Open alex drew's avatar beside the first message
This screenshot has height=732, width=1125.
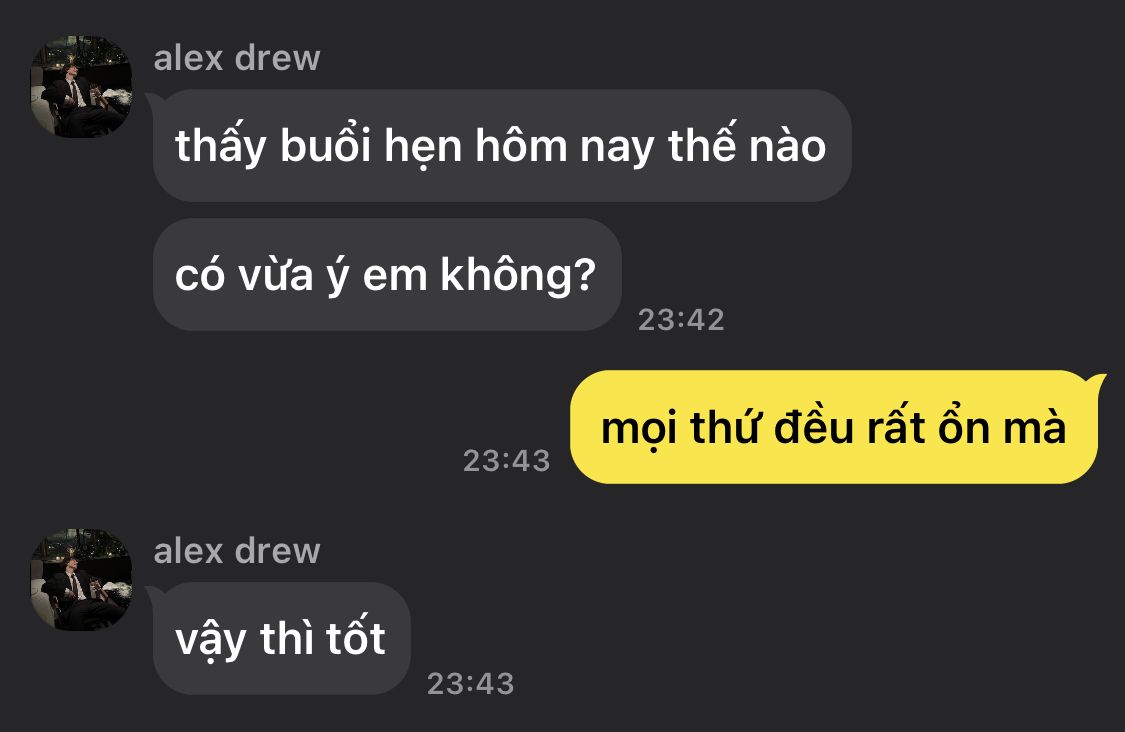click(x=81, y=86)
